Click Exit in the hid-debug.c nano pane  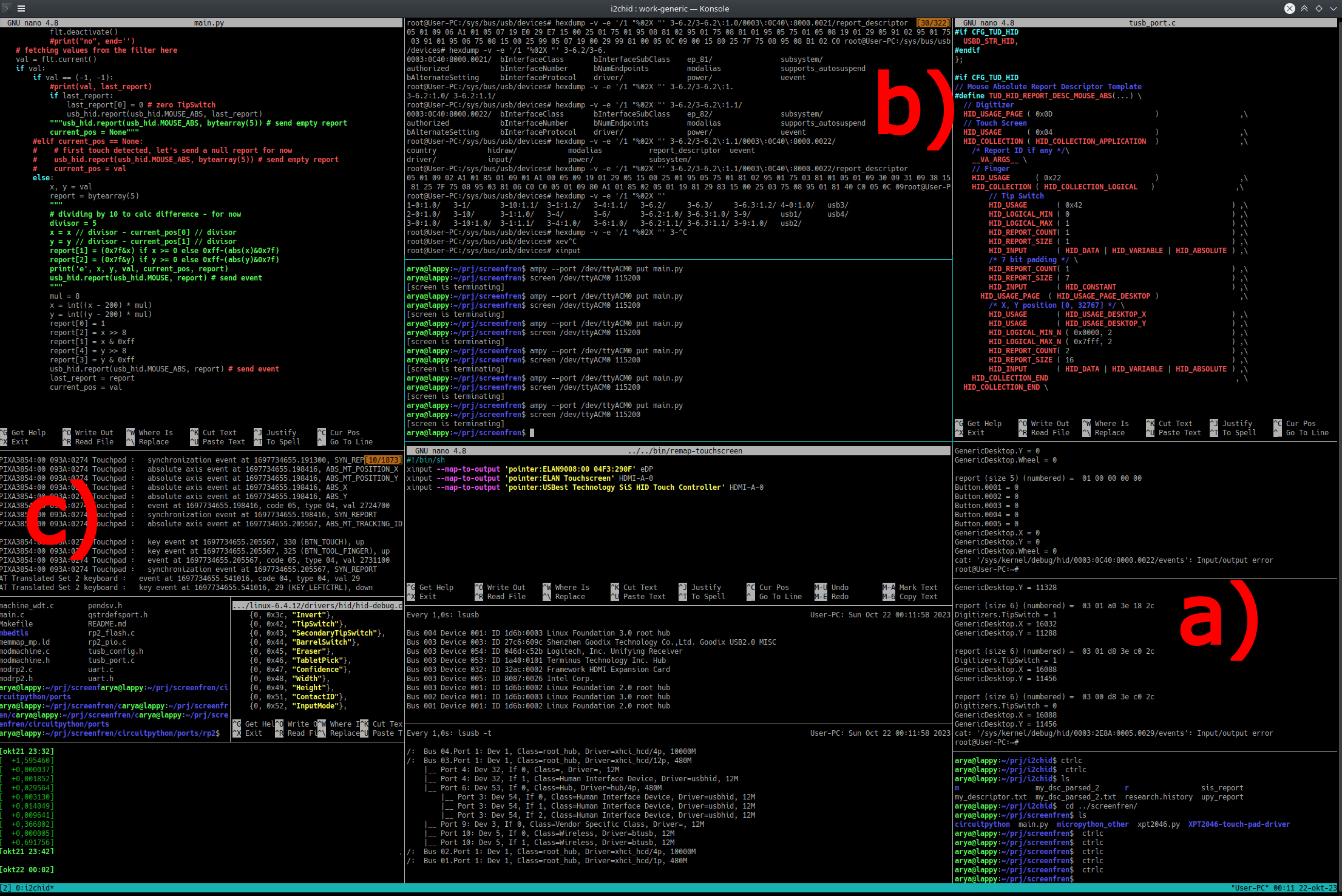tap(254, 733)
